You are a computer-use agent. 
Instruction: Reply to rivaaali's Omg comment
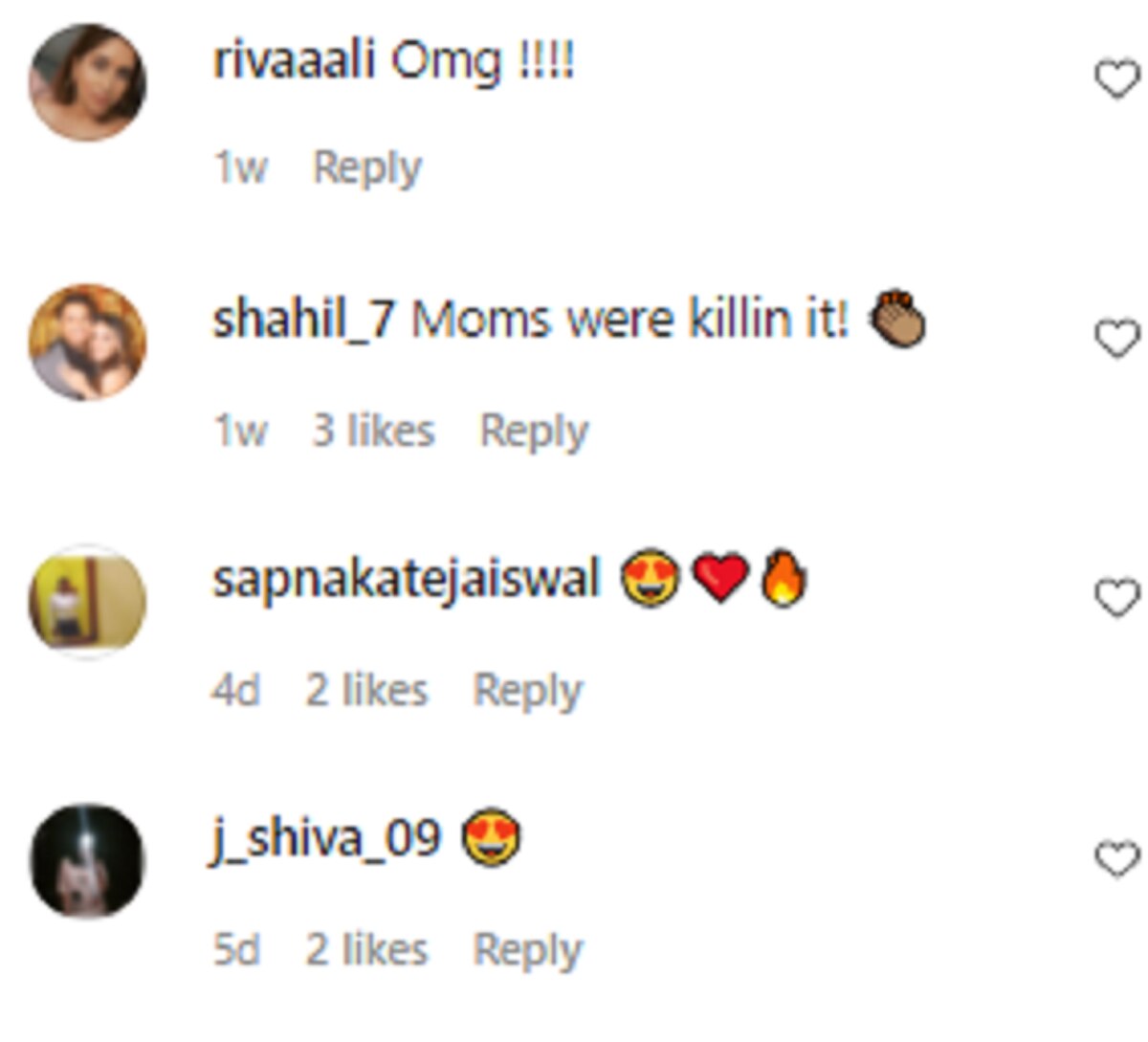click(x=367, y=168)
